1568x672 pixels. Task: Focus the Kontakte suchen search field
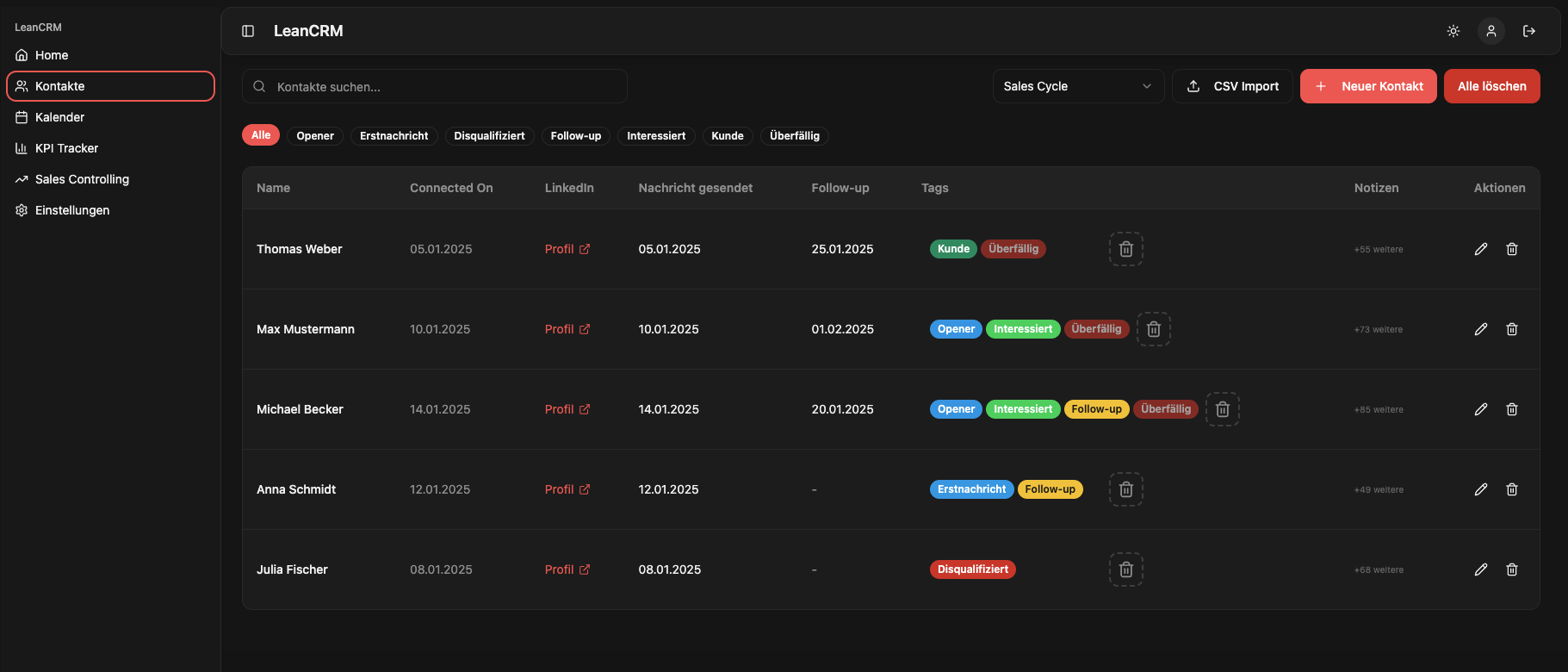click(x=435, y=86)
